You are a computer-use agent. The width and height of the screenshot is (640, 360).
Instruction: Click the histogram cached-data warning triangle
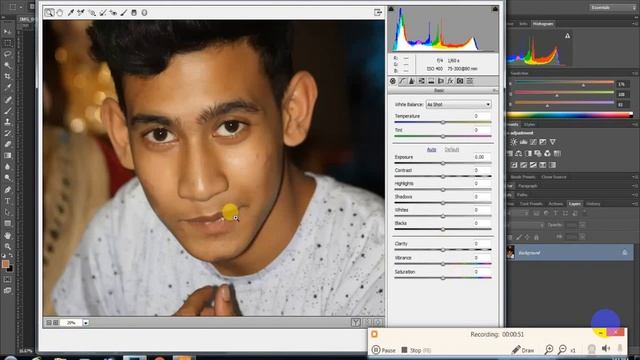coord(567,36)
